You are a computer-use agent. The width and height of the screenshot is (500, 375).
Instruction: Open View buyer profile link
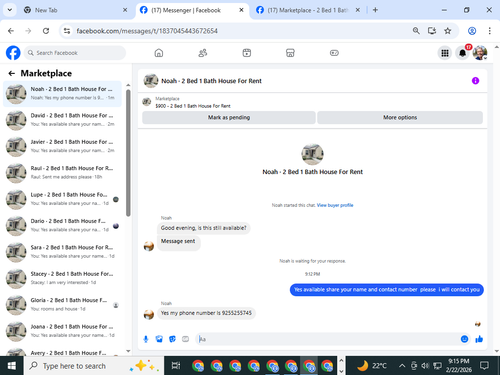pos(335,205)
